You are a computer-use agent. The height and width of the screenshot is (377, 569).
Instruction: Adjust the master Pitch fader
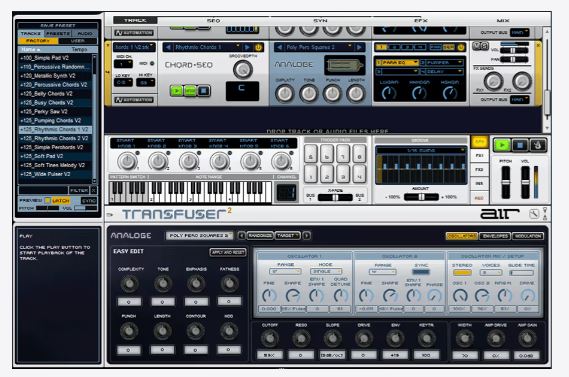[505, 182]
